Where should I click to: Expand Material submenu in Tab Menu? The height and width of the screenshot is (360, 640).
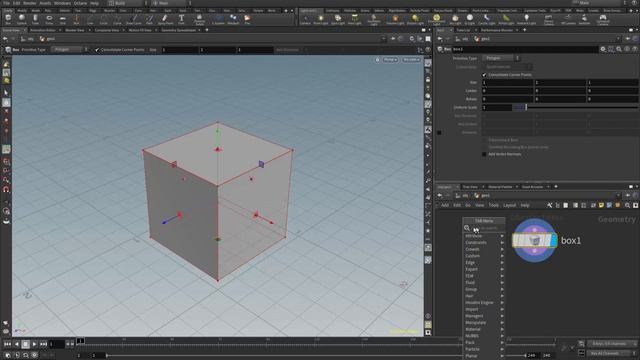coord(484,329)
